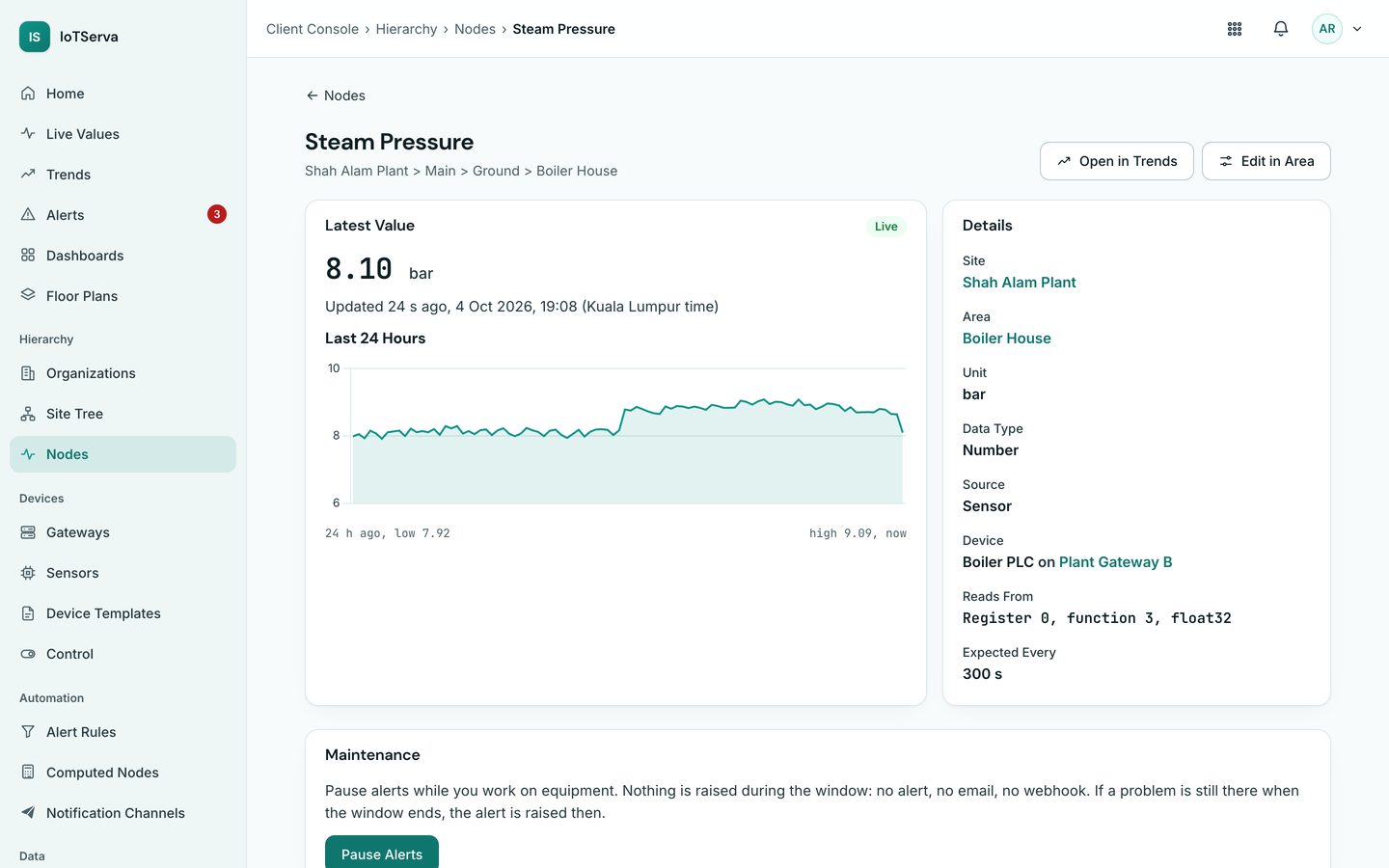Viewport: 1389px width, 868px height.
Task: Click the Device Templates file icon
Action: coord(28,613)
